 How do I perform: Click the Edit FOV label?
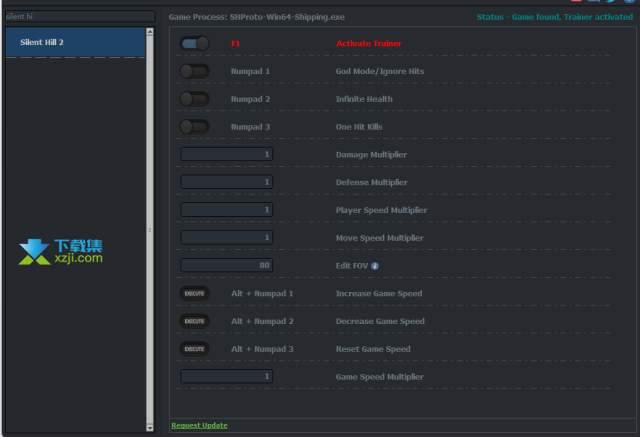(352, 266)
